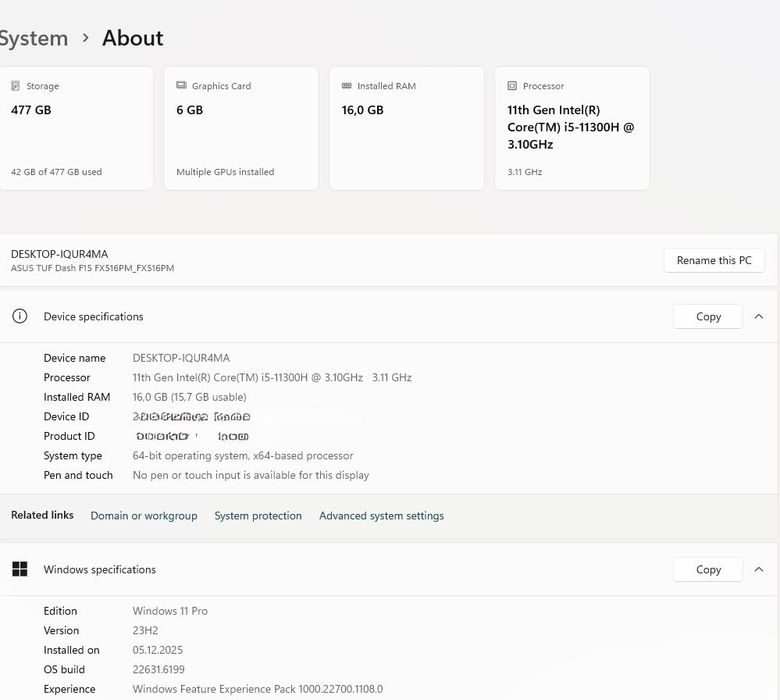Click the Version value 23H2
Image resolution: width=780 pixels, height=700 pixels.
145,630
